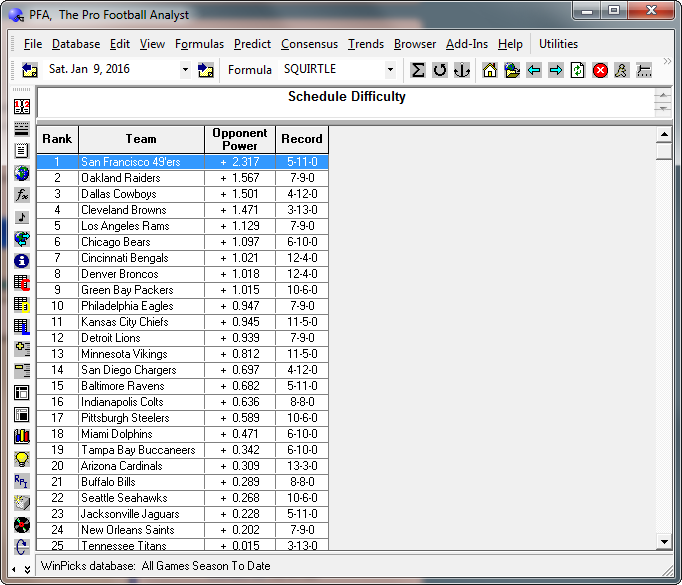Expand toolbar overflow chevron at top right
The width and height of the screenshot is (682, 585).
pyautogui.click(x=667, y=61)
